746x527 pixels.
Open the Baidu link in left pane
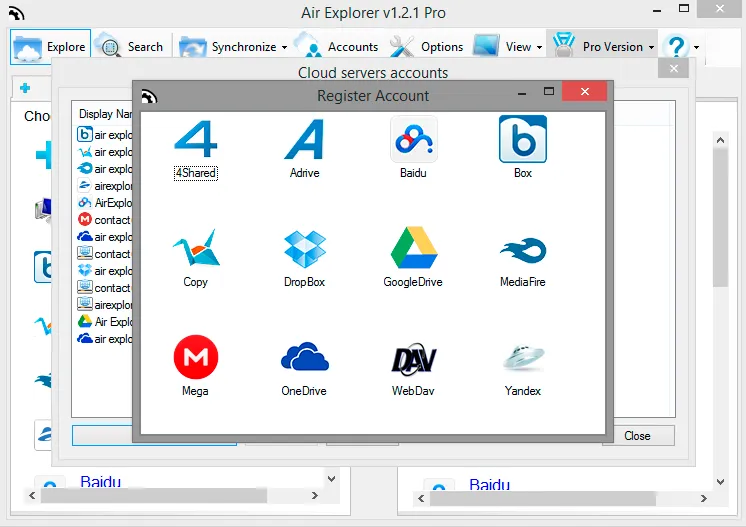pos(100,481)
